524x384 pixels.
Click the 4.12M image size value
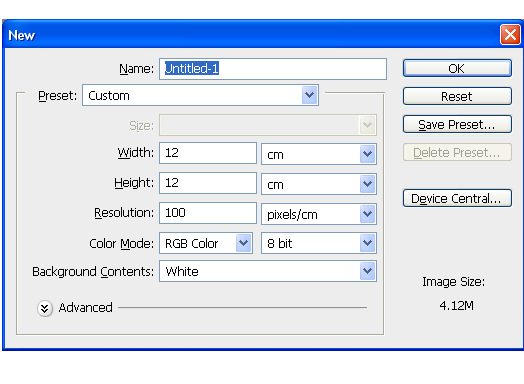[x=456, y=305]
